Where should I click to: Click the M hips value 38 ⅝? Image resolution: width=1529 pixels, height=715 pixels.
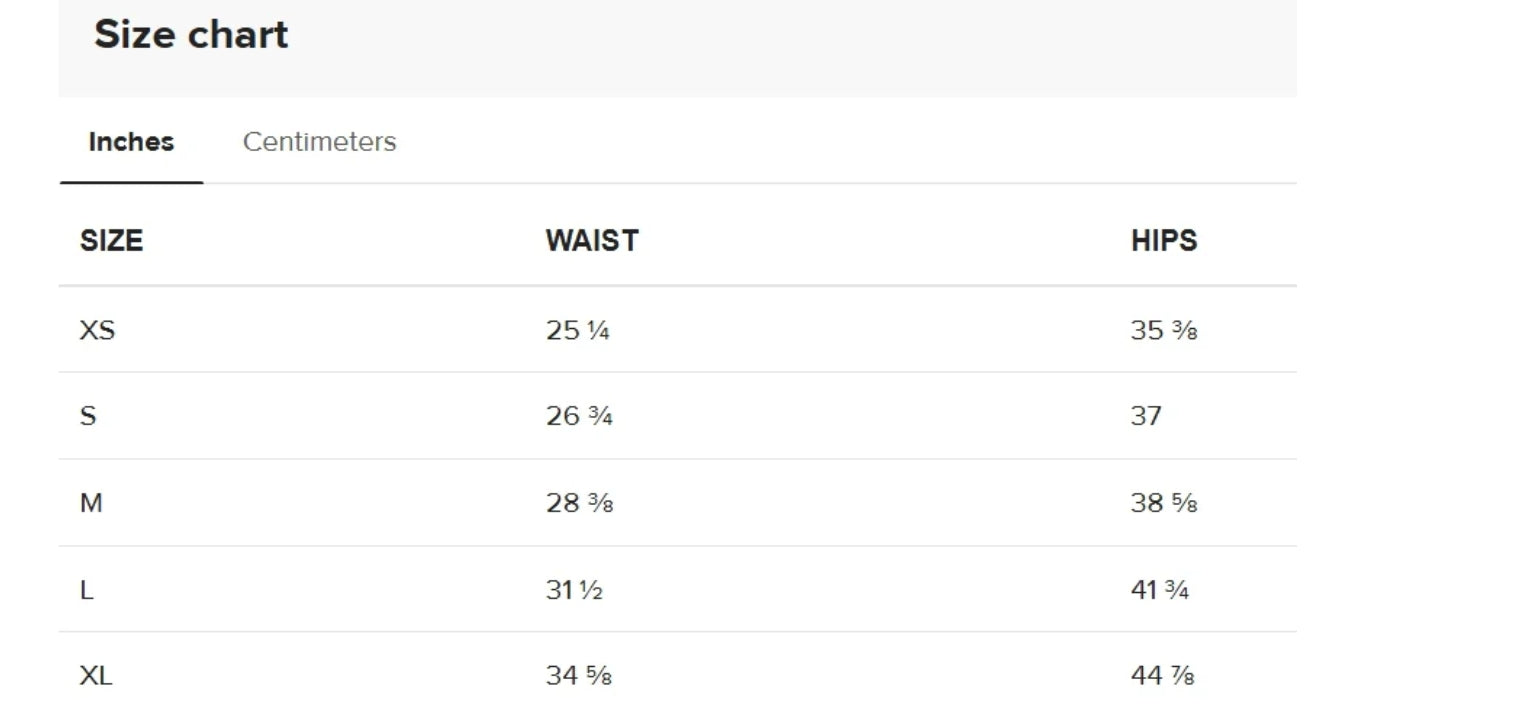coord(1164,503)
